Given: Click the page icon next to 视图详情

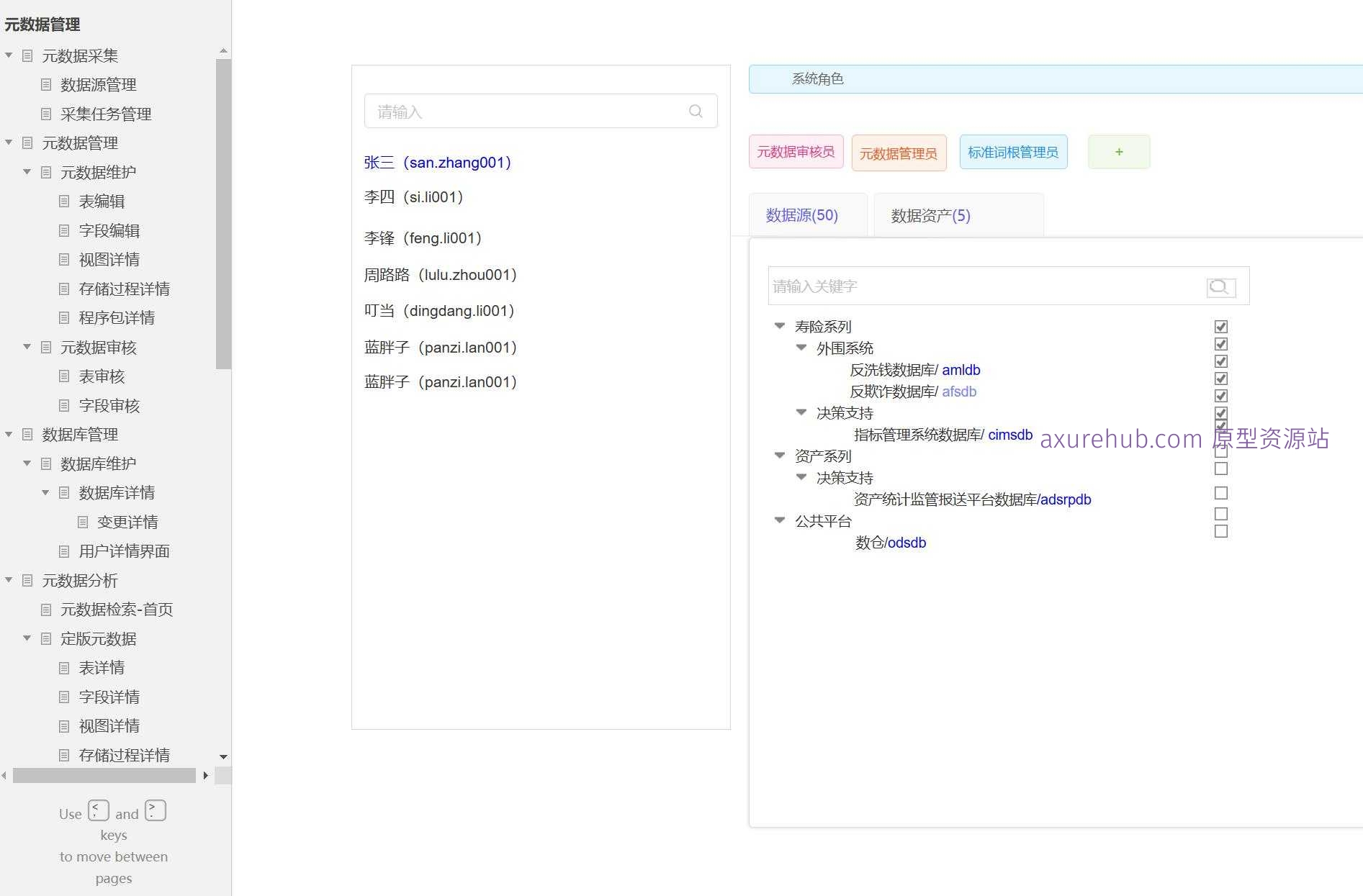Looking at the screenshot, I should 64,259.
